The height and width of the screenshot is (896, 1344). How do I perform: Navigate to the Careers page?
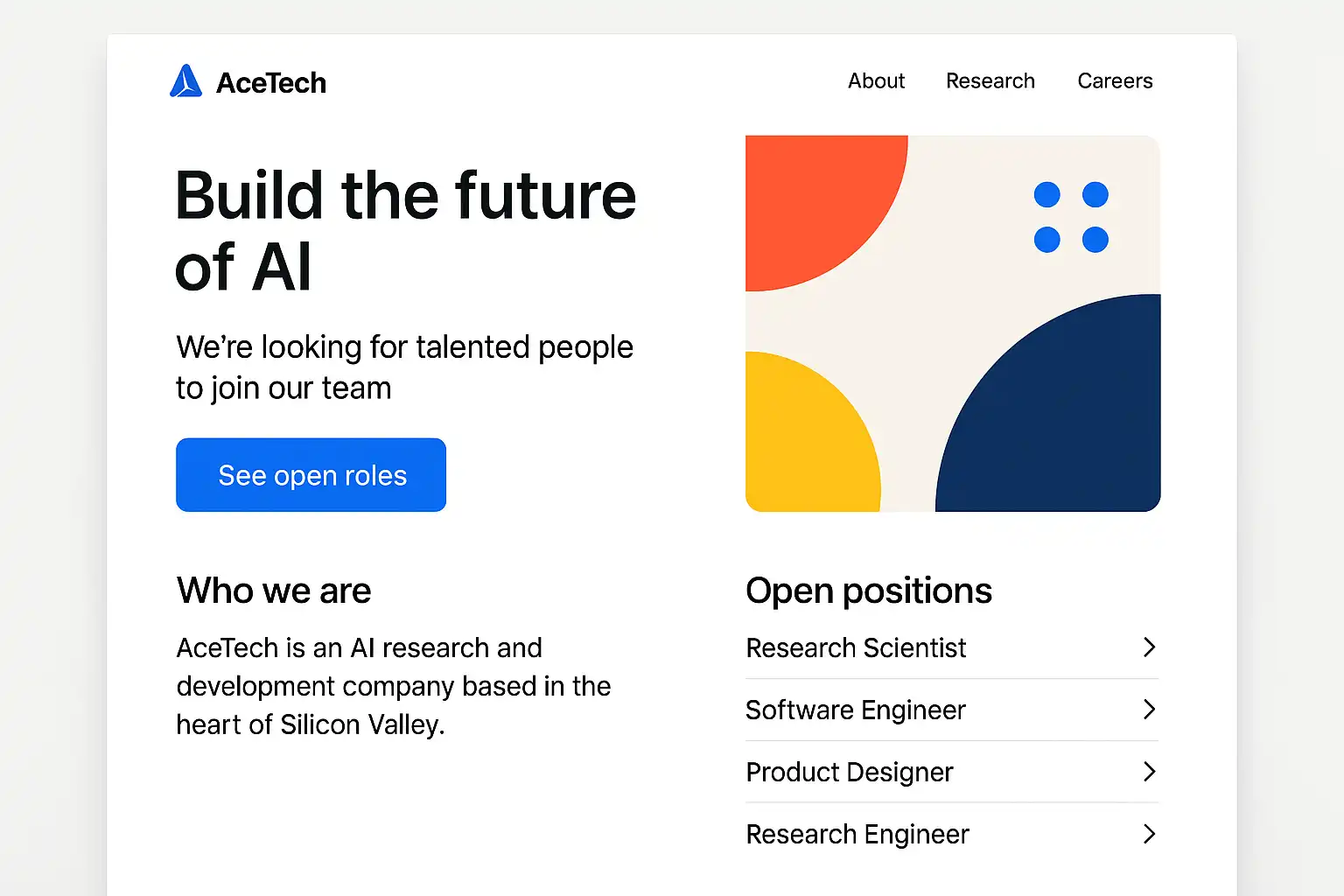click(1115, 81)
